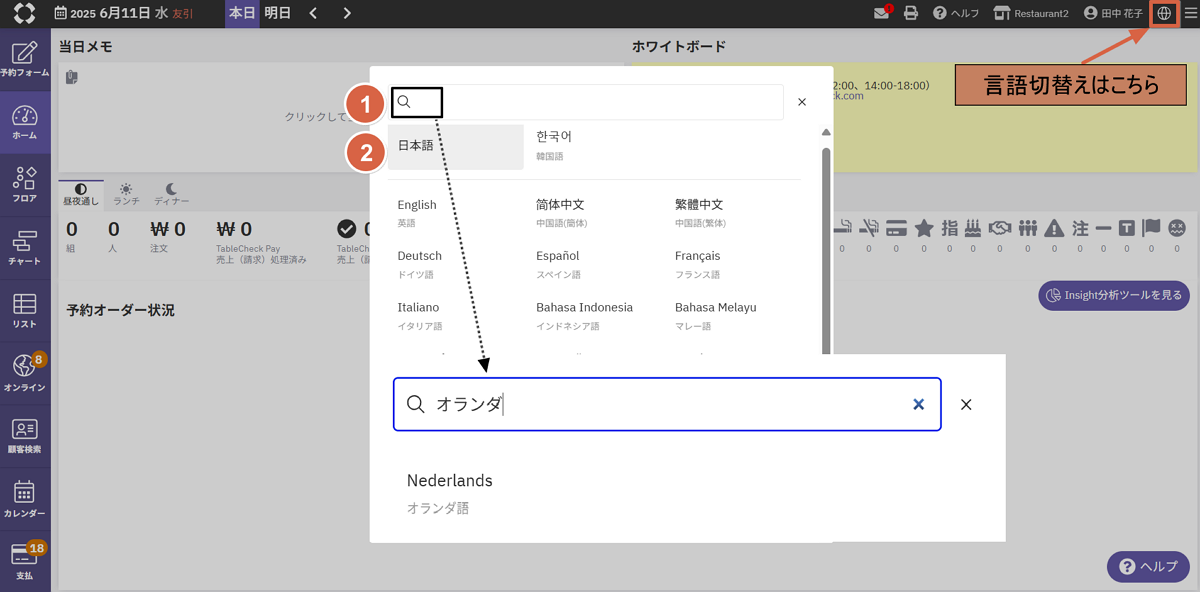Open the チャート timeline view
The width and height of the screenshot is (1200, 592).
coord(25,248)
